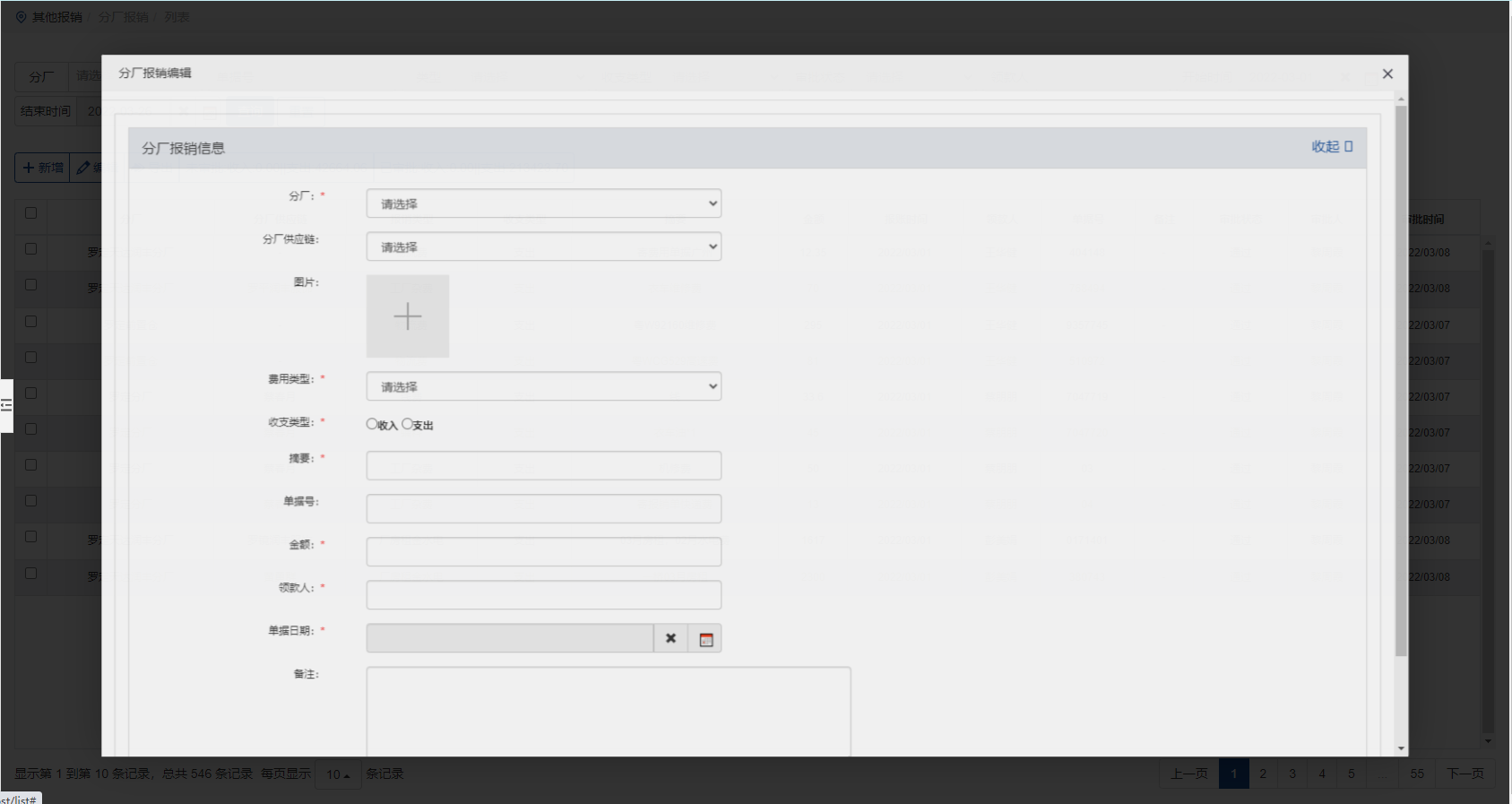Collapse section using 收起 link
The width and height of the screenshot is (1512, 804).
pos(1331,147)
